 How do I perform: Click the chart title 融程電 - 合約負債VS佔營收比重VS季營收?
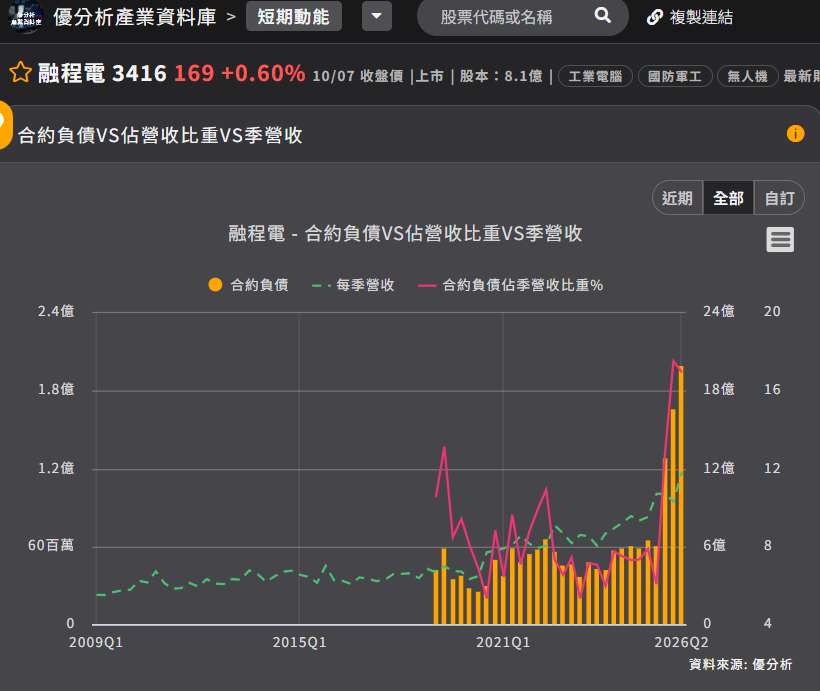click(x=405, y=233)
